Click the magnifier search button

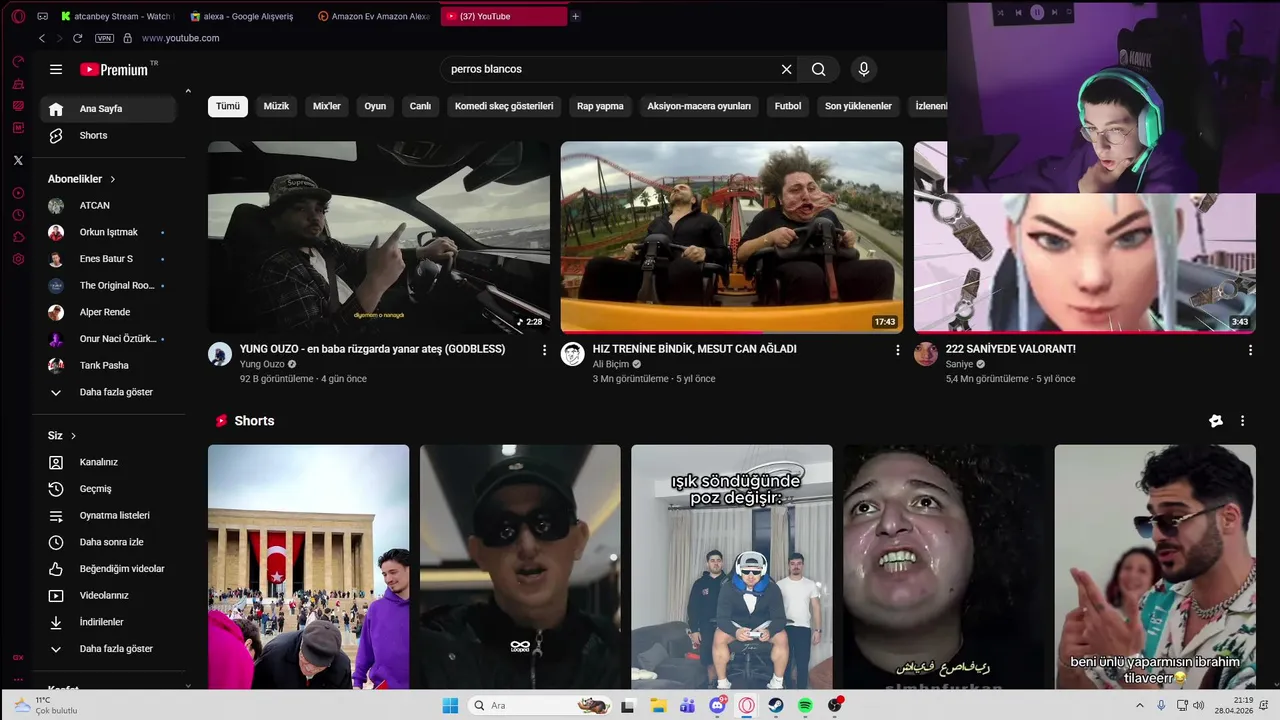[819, 69]
